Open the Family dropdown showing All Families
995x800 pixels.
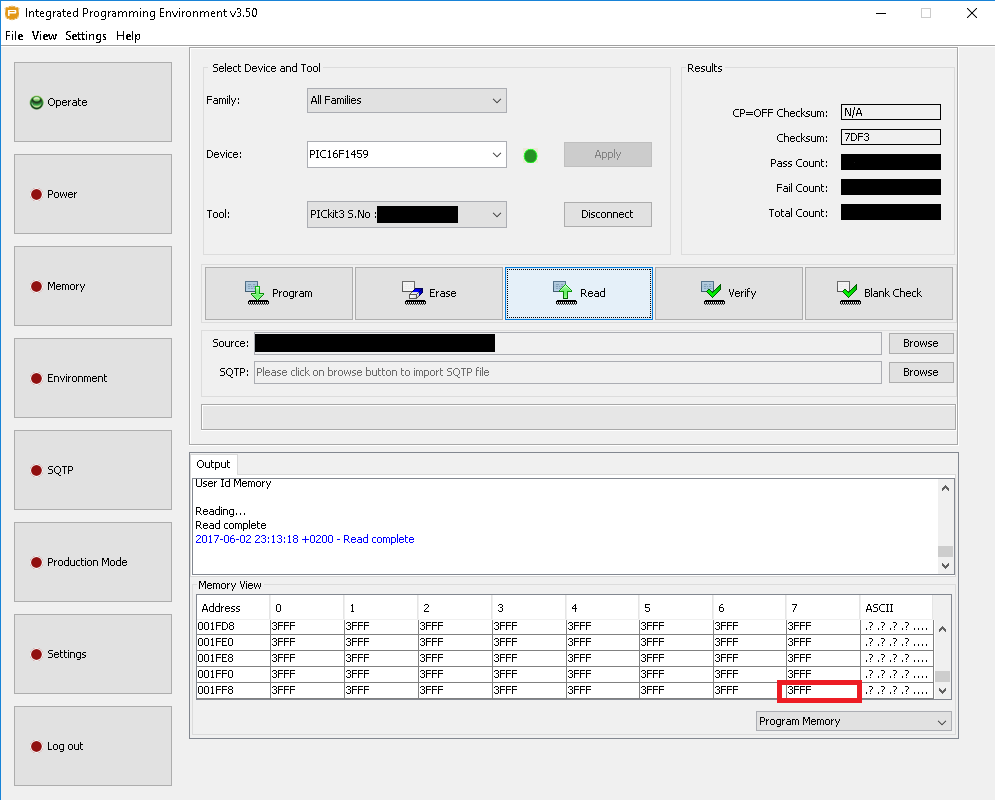(x=407, y=100)
